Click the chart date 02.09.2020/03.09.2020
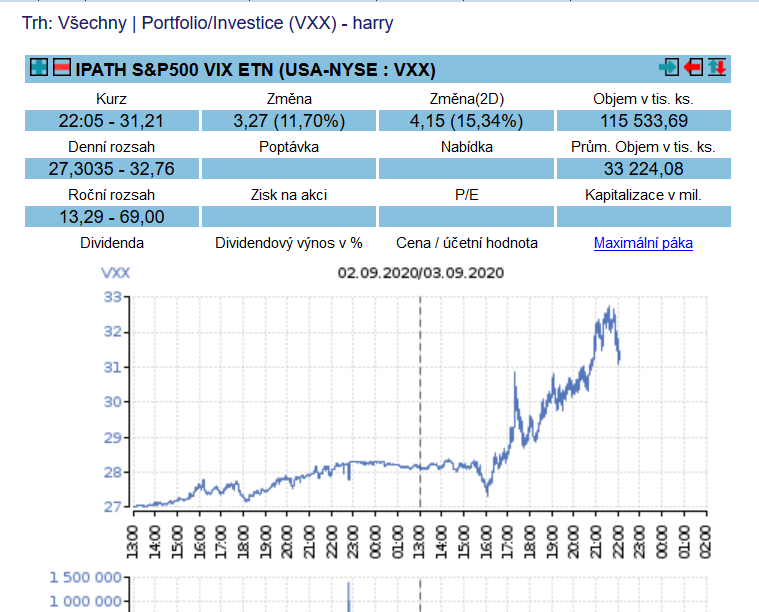Image resolution: width=759 pixels, height=612 pixels. click(x=421, y=273)
